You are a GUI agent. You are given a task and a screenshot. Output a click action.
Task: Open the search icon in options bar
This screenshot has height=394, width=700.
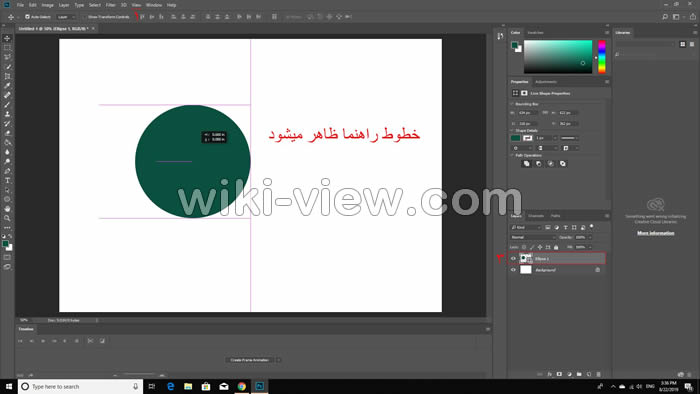click(x=665, y=17)
